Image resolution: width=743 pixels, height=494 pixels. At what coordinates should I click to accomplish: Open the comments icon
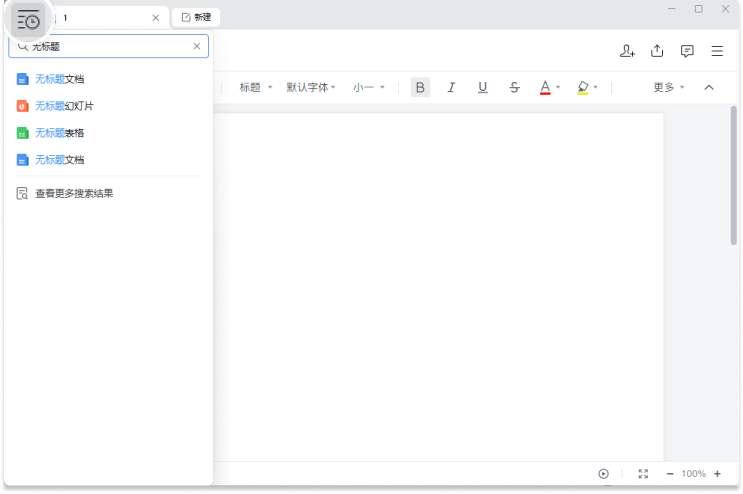(687, 51)
